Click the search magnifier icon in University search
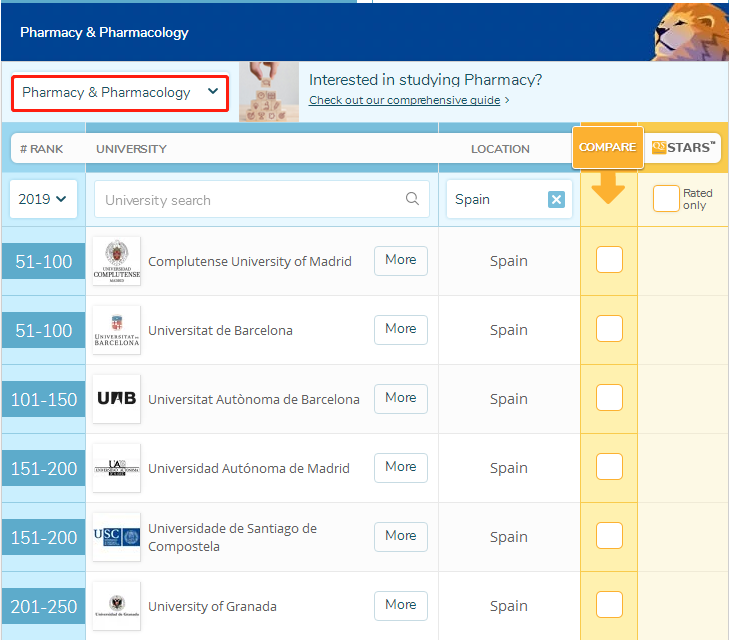The image size is (729, 640). click(x=412, y=198)
